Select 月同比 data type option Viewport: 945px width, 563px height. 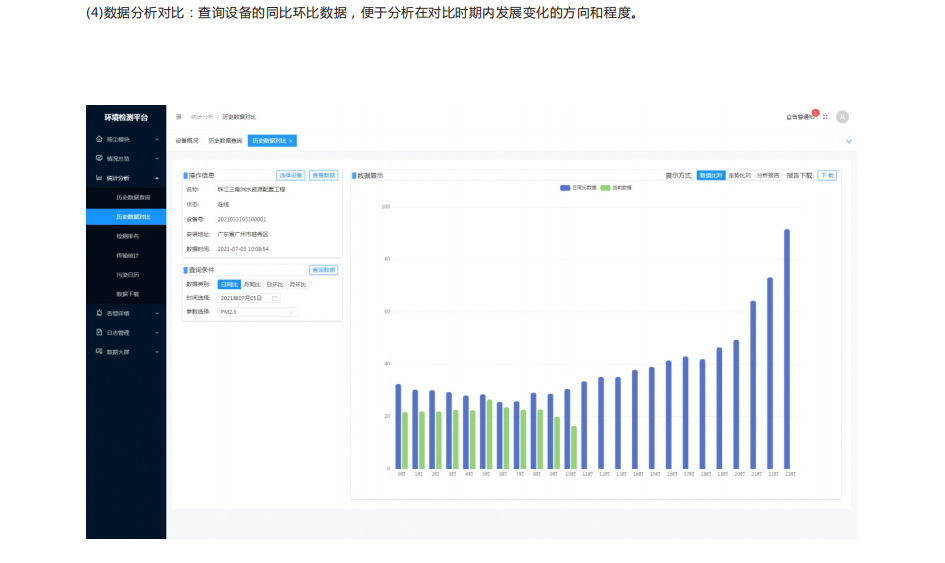[x=252, y=285]
